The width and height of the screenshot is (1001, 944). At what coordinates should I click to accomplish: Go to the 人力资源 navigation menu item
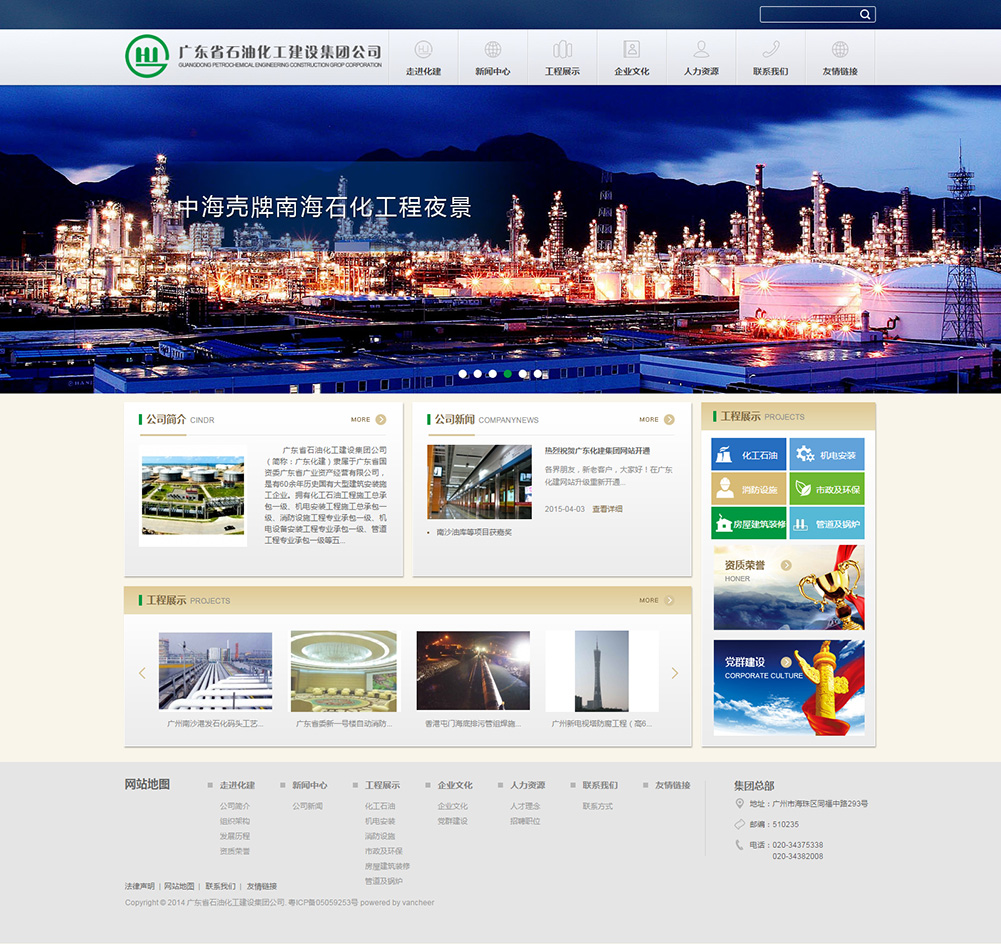[701, 58]
